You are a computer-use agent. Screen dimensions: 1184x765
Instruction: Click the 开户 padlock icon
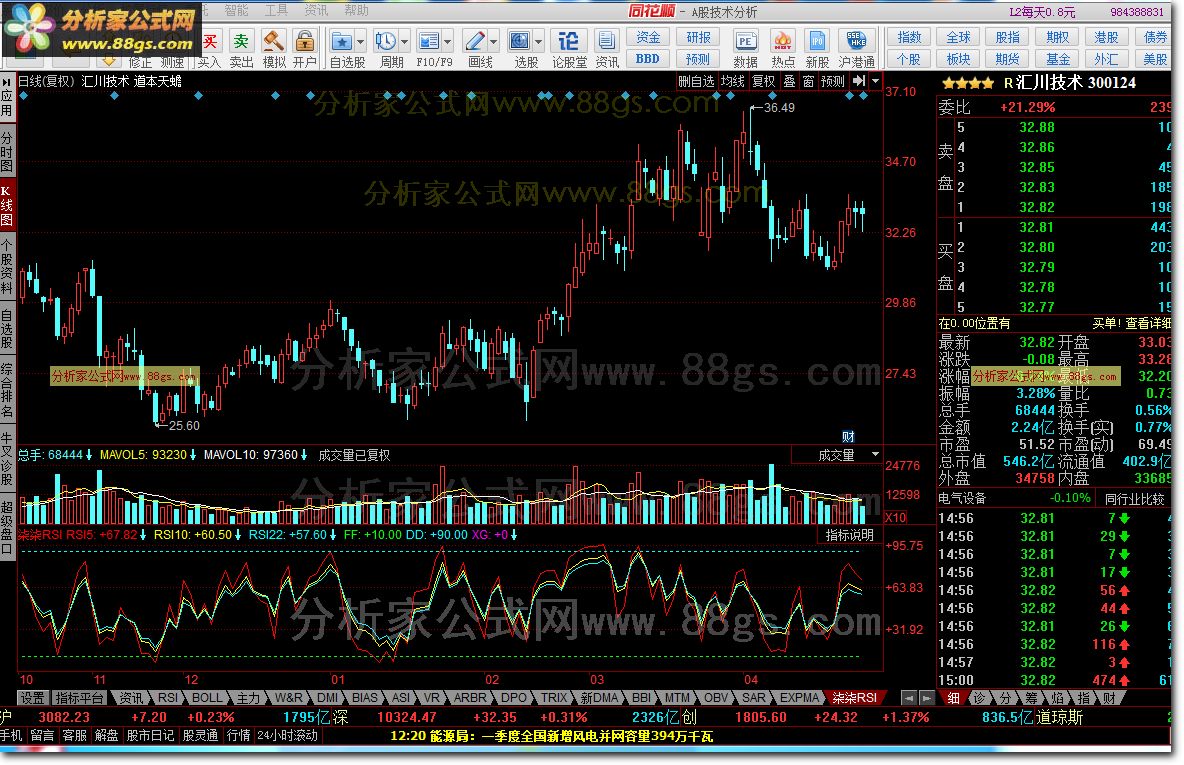304,42
